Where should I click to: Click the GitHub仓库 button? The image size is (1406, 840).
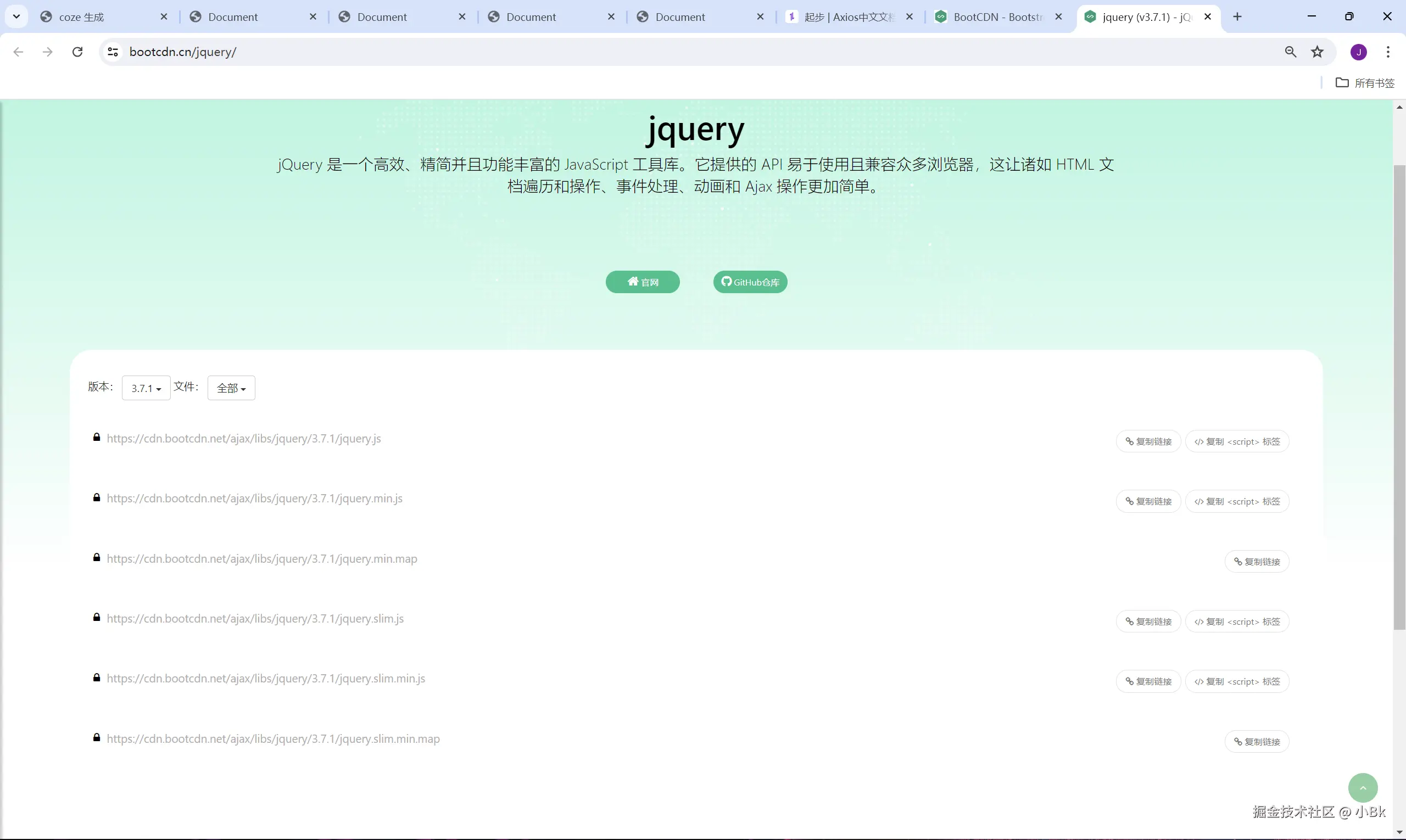coord(750,282)
